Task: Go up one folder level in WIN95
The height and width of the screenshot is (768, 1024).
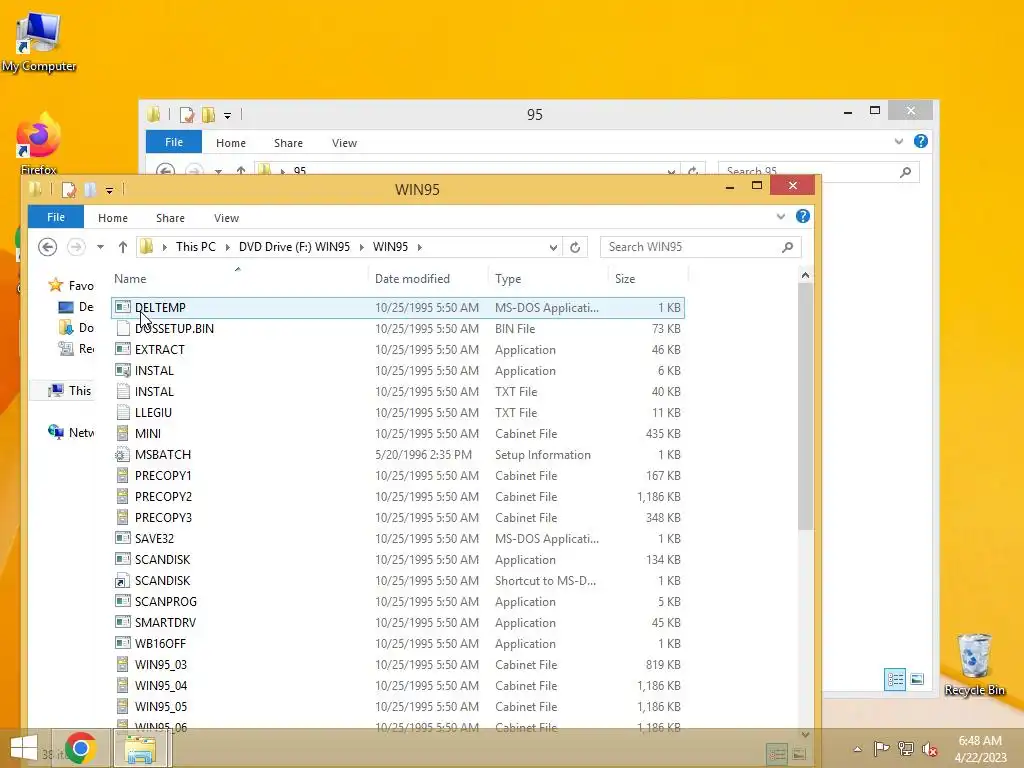Action: pyautogui.click(x=122, y=247)
